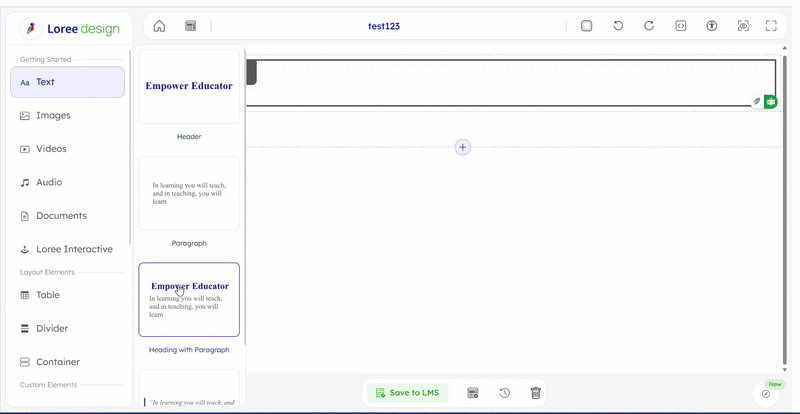This screenshot has width=800, height=414.
Task: Click the canvas vertical scrollbar
Action: click(x=785, y=209)
